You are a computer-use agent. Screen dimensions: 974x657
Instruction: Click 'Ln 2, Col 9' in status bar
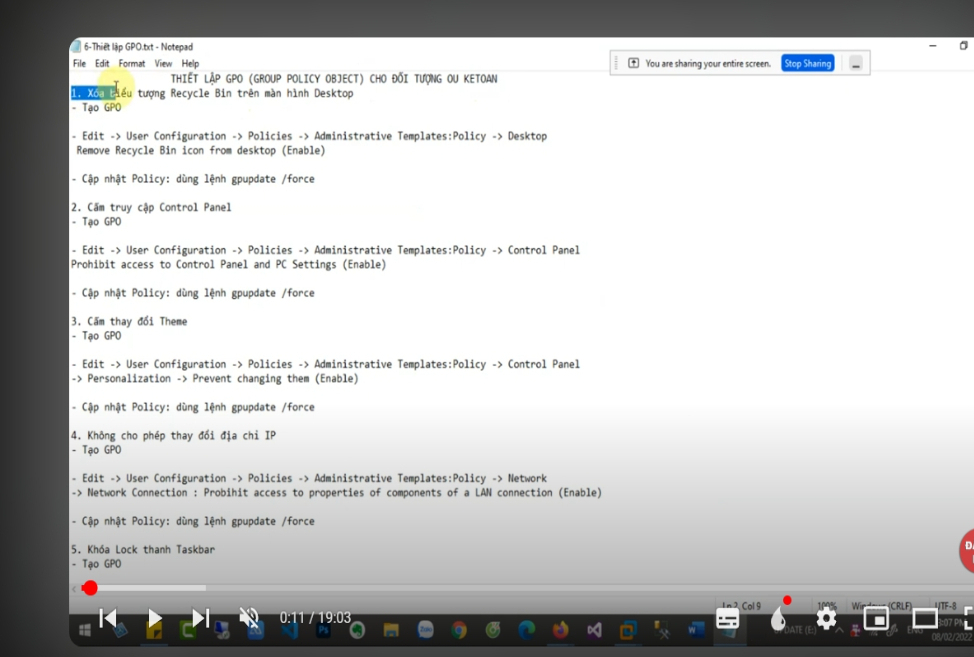pos(741,605)
